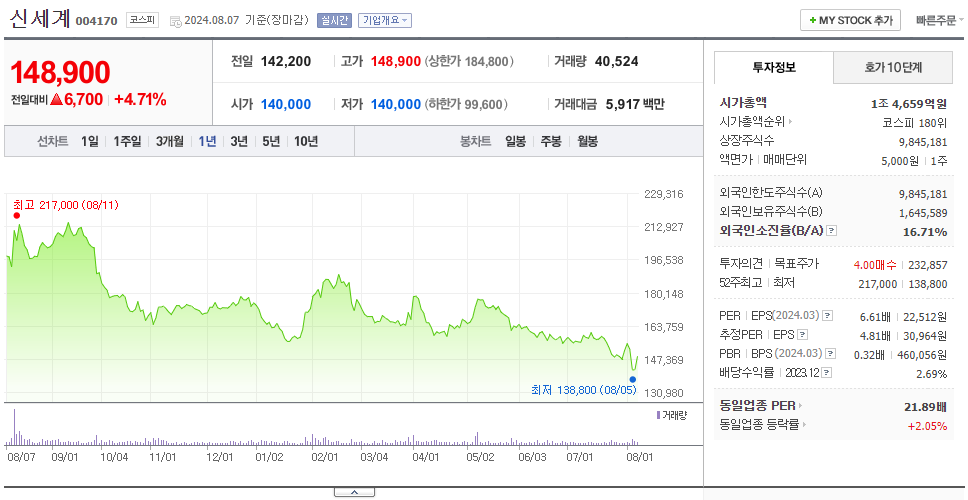Click the 배당수익률 value 2.69%

tap(932, 373)
